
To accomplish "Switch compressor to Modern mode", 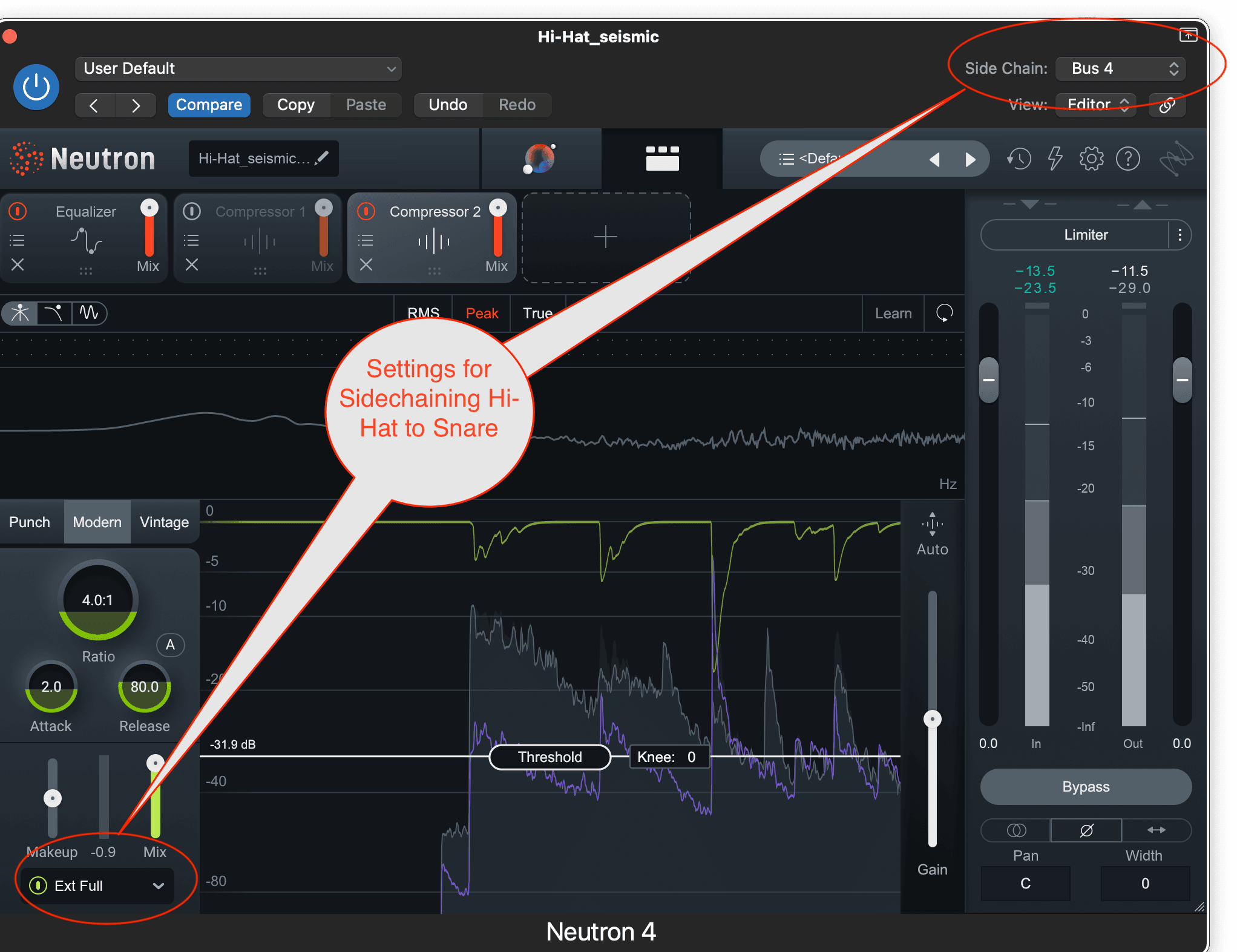I will click(x=97, y=522).
